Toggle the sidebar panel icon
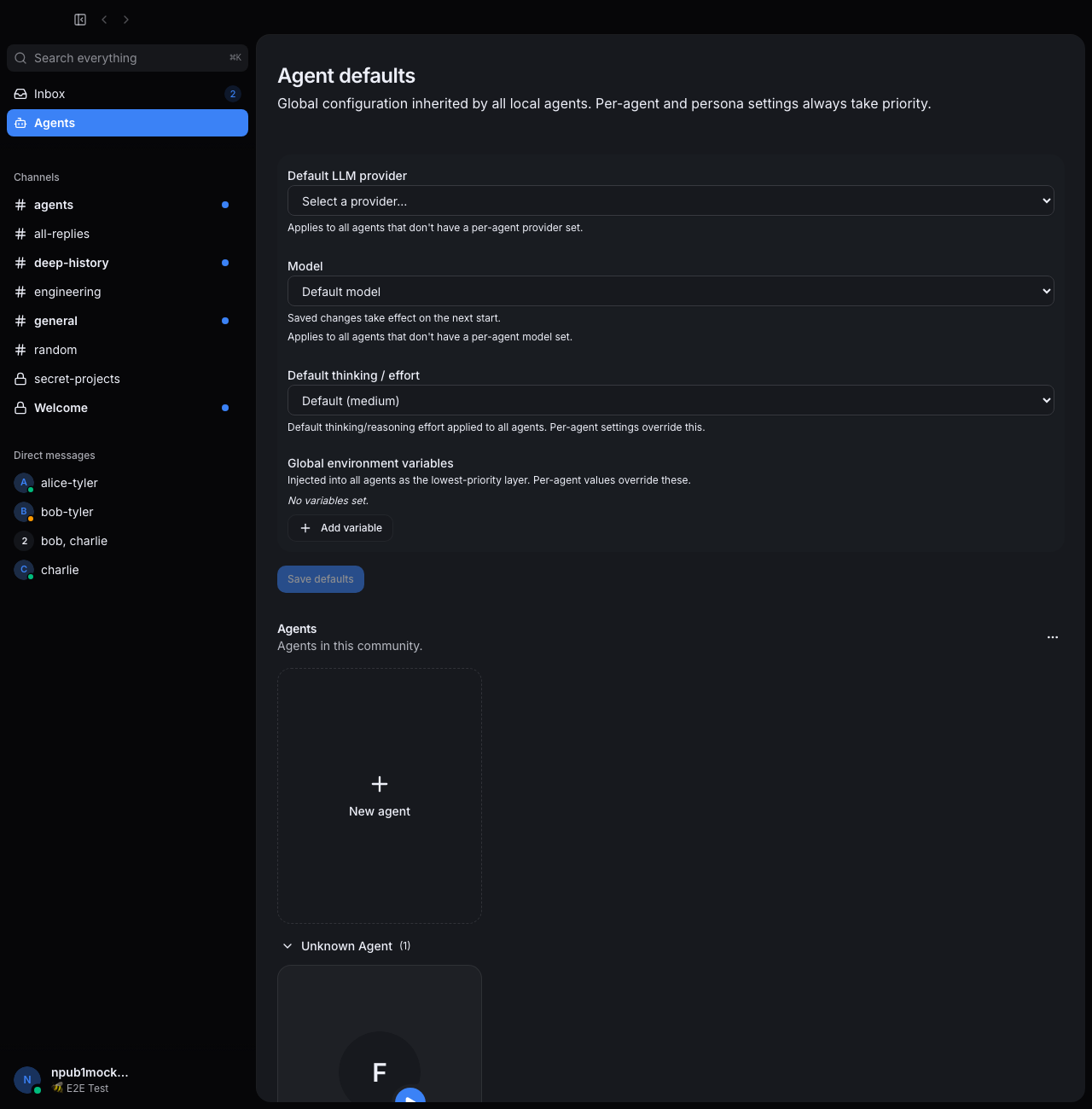Viewport: 1092px width, 1109px height. (80, 20)
